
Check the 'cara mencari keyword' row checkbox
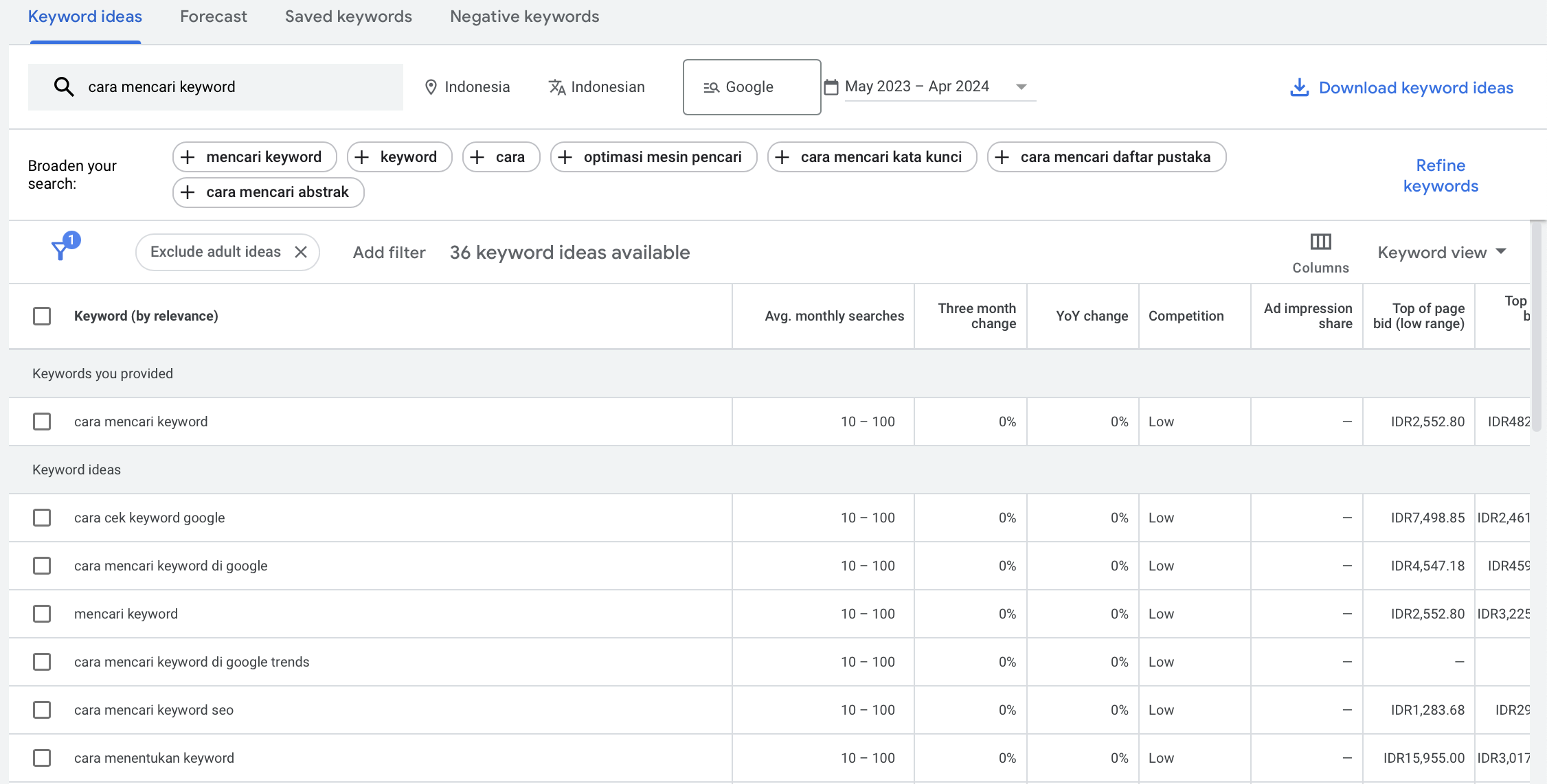(42, 421)
